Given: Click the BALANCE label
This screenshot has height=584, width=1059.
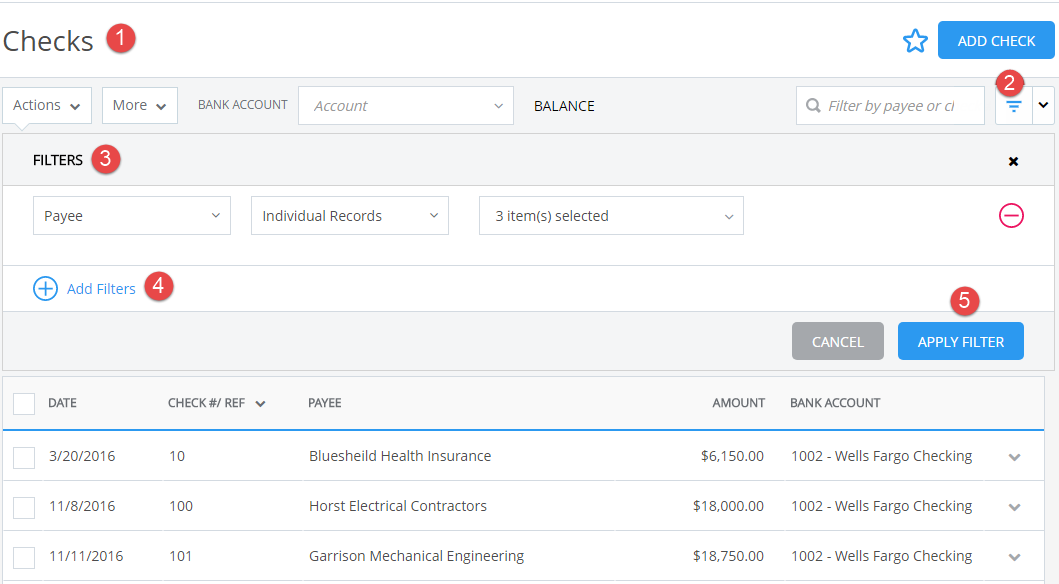Looking at the screenshot, I should (565, 106).
